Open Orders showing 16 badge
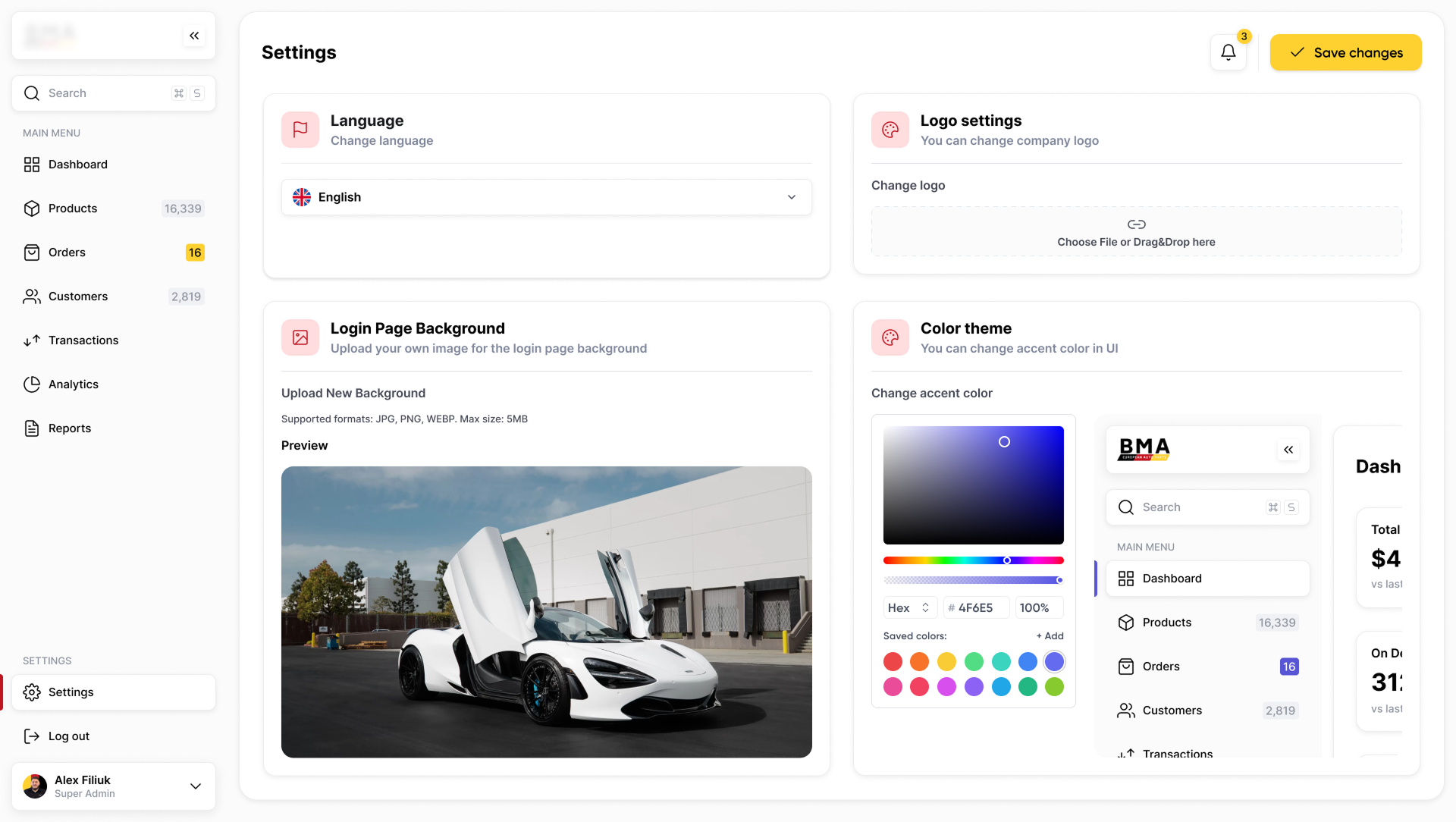 [x=67, y=252]
